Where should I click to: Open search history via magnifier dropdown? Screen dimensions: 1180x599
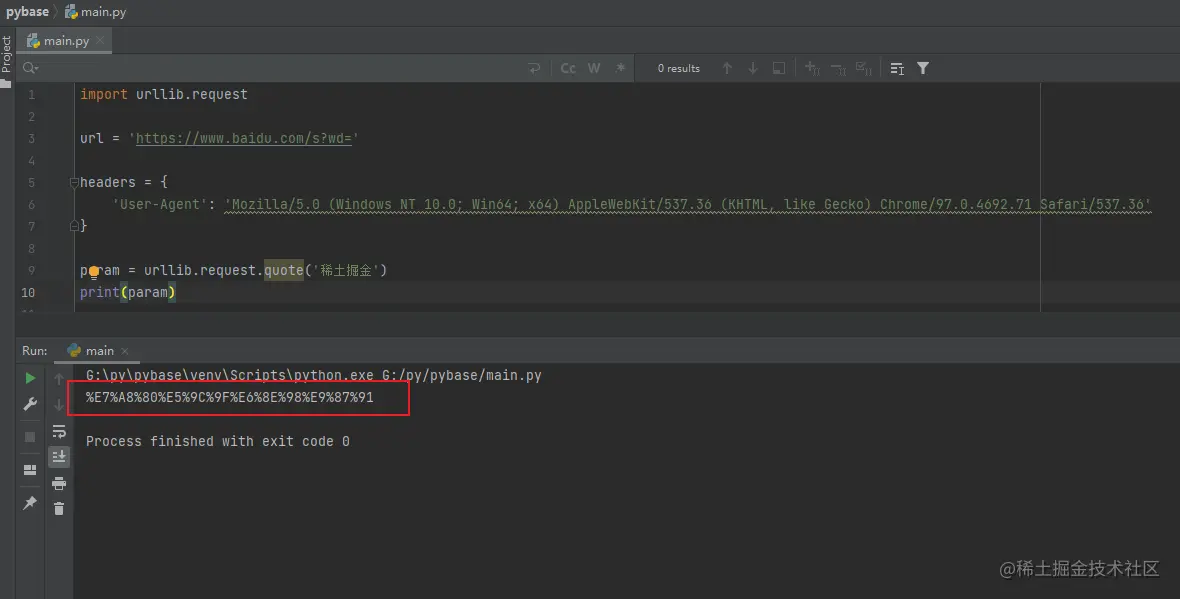tap(30, 68)
